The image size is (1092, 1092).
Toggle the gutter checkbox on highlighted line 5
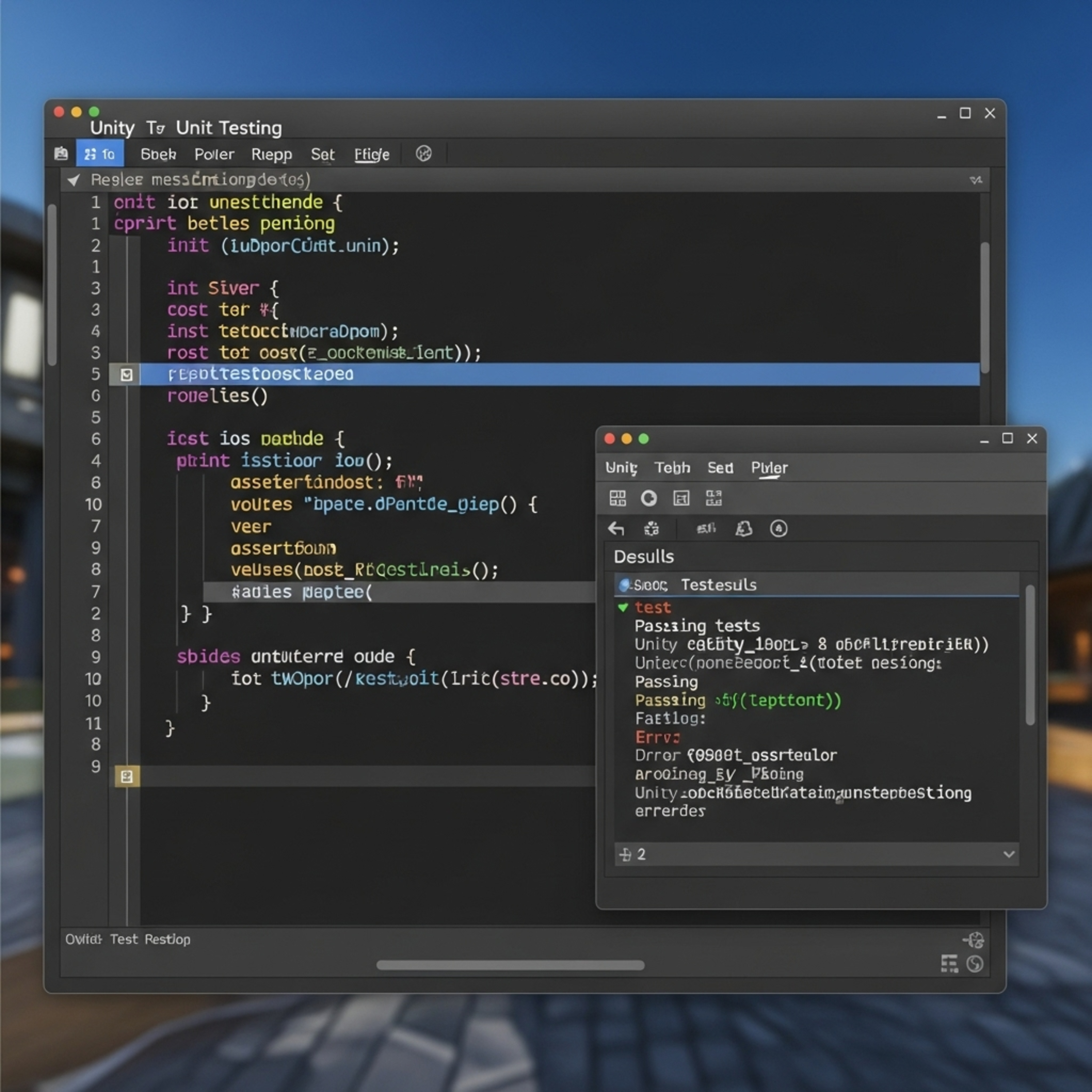[x=127, y=374]
